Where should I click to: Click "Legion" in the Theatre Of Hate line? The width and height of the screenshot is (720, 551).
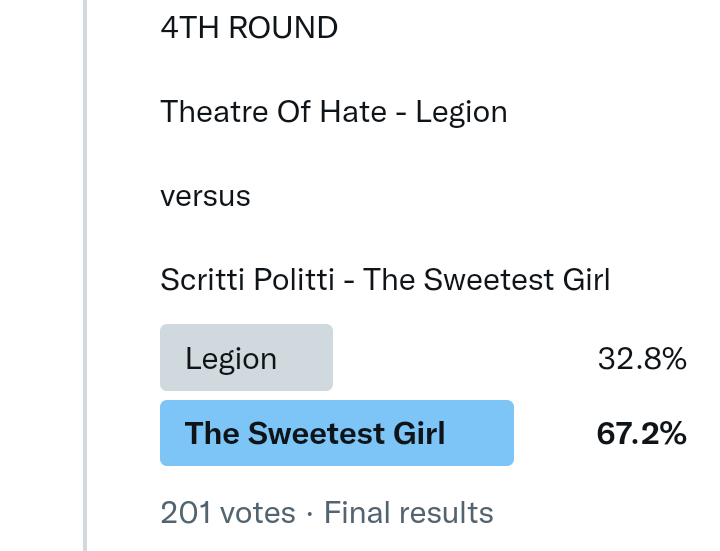click(461, 112)
